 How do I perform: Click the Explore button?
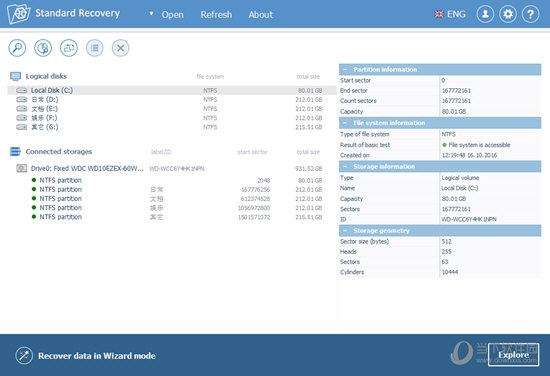click(514, 355)
